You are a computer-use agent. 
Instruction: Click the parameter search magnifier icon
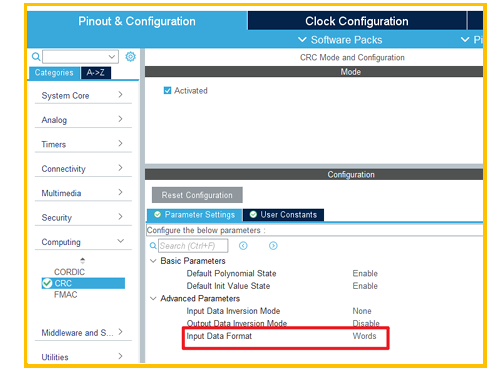coord(153,246)
